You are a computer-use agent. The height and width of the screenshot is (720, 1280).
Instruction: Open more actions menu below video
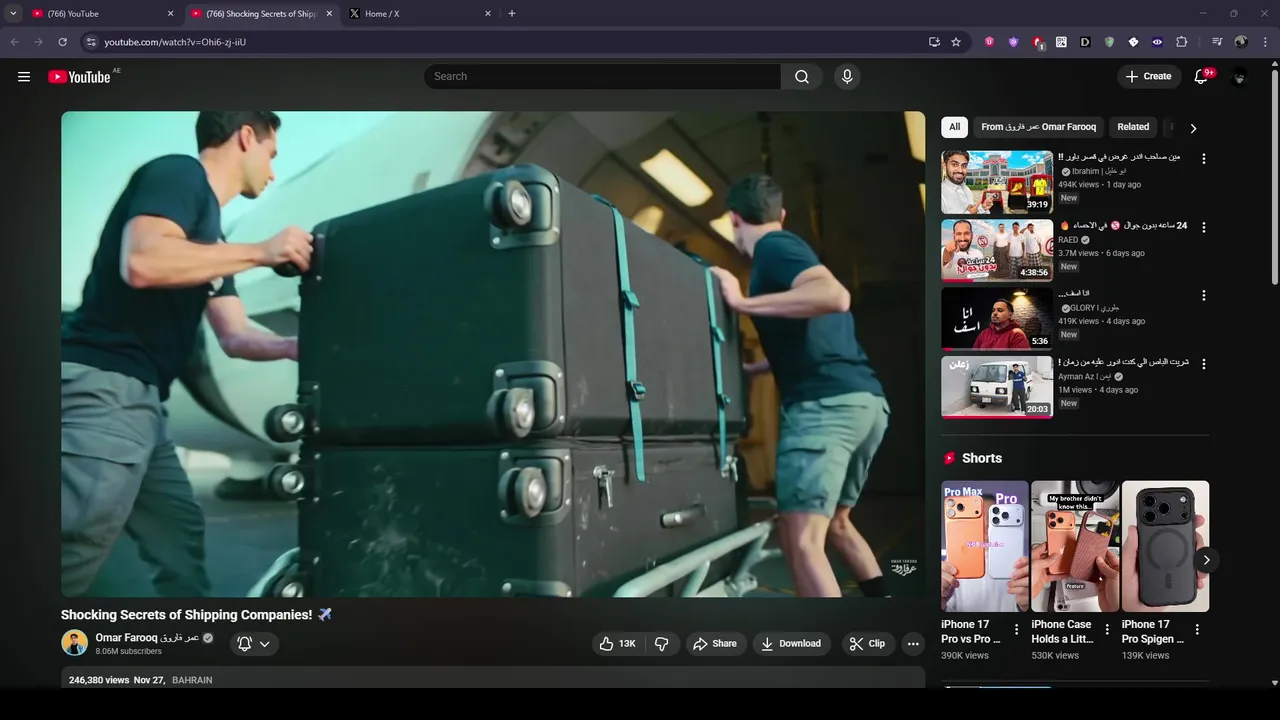913,644
